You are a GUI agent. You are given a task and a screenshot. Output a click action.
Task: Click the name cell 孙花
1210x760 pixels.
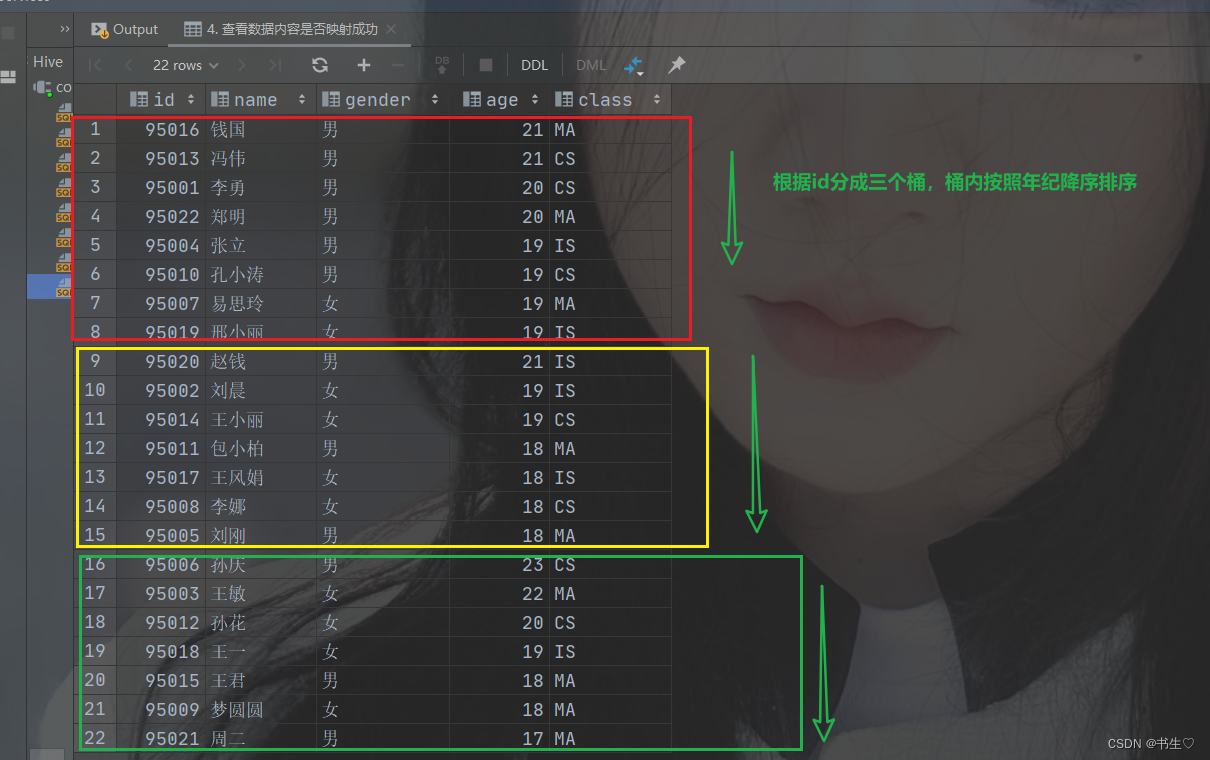261,622
